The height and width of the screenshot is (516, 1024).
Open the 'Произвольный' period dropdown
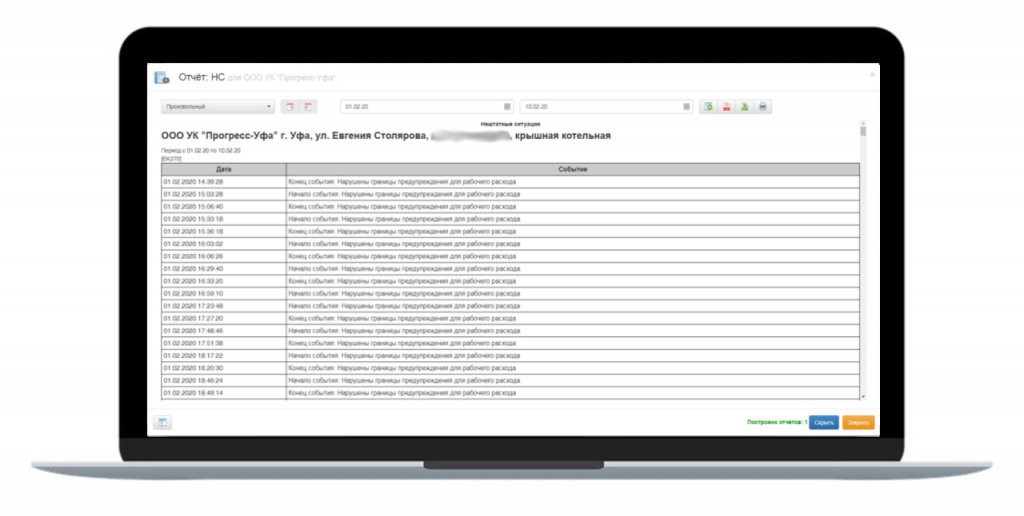coord(218,106)
